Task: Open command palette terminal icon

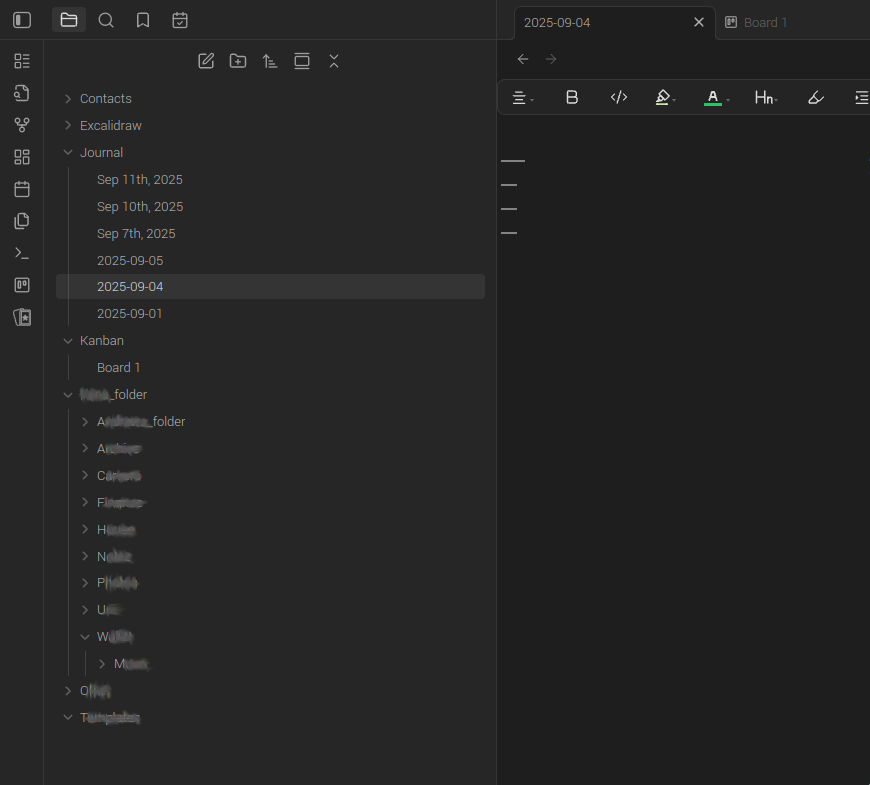Action: pos(22,253)
